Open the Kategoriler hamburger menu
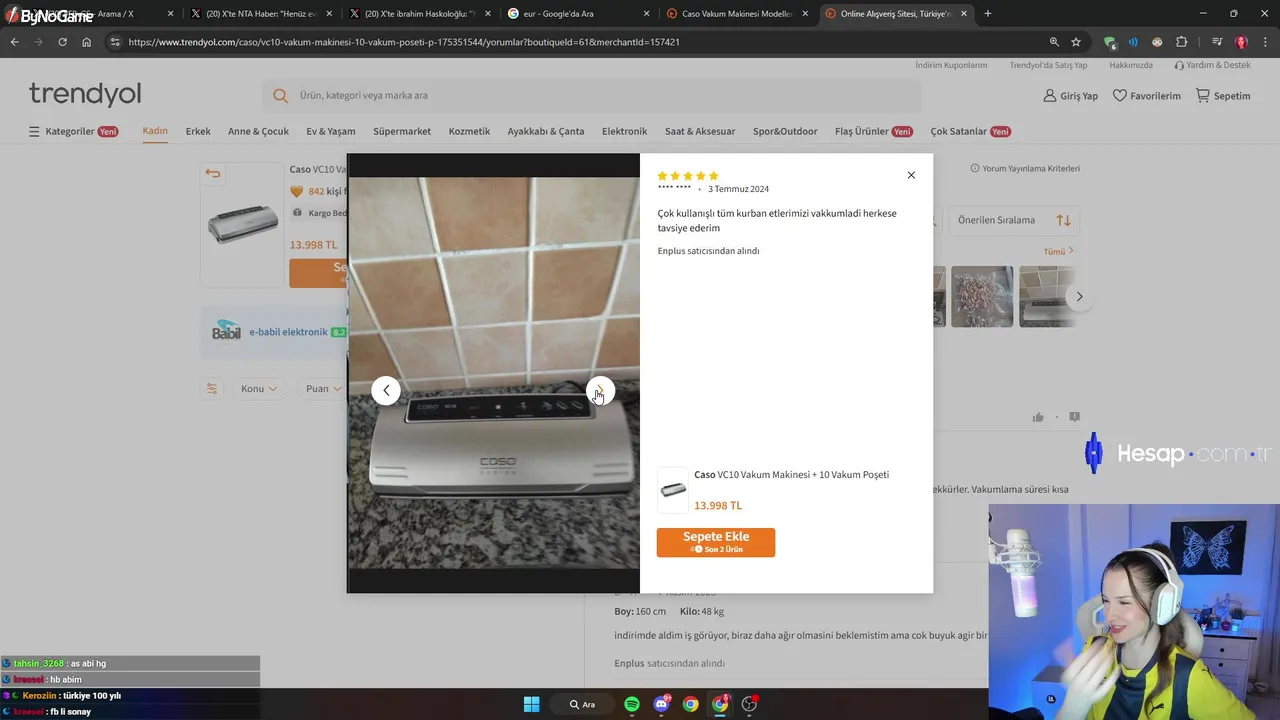This screenshot has height=720, width=1280. 73,132
